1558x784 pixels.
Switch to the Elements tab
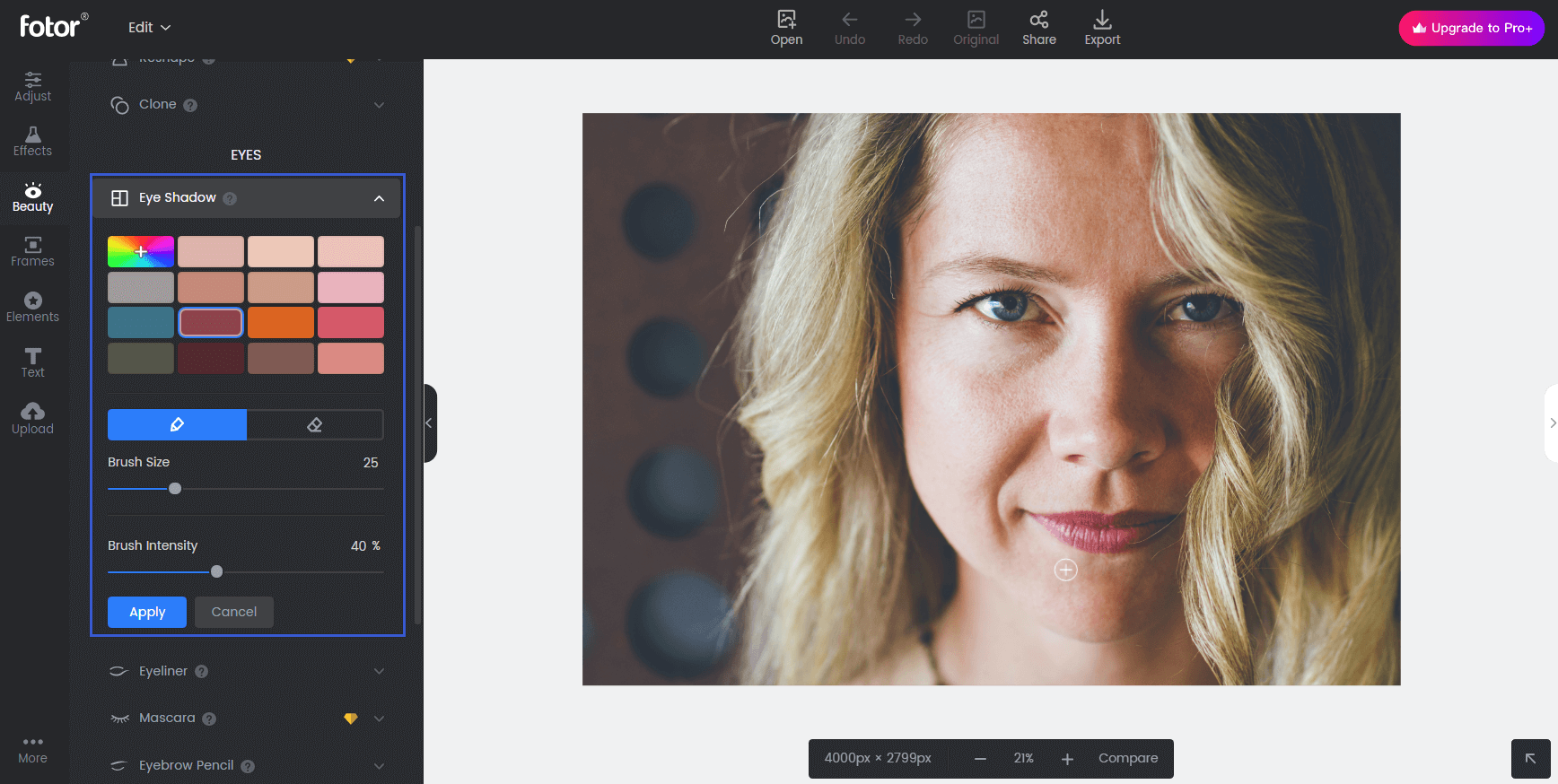coord(32,308)
